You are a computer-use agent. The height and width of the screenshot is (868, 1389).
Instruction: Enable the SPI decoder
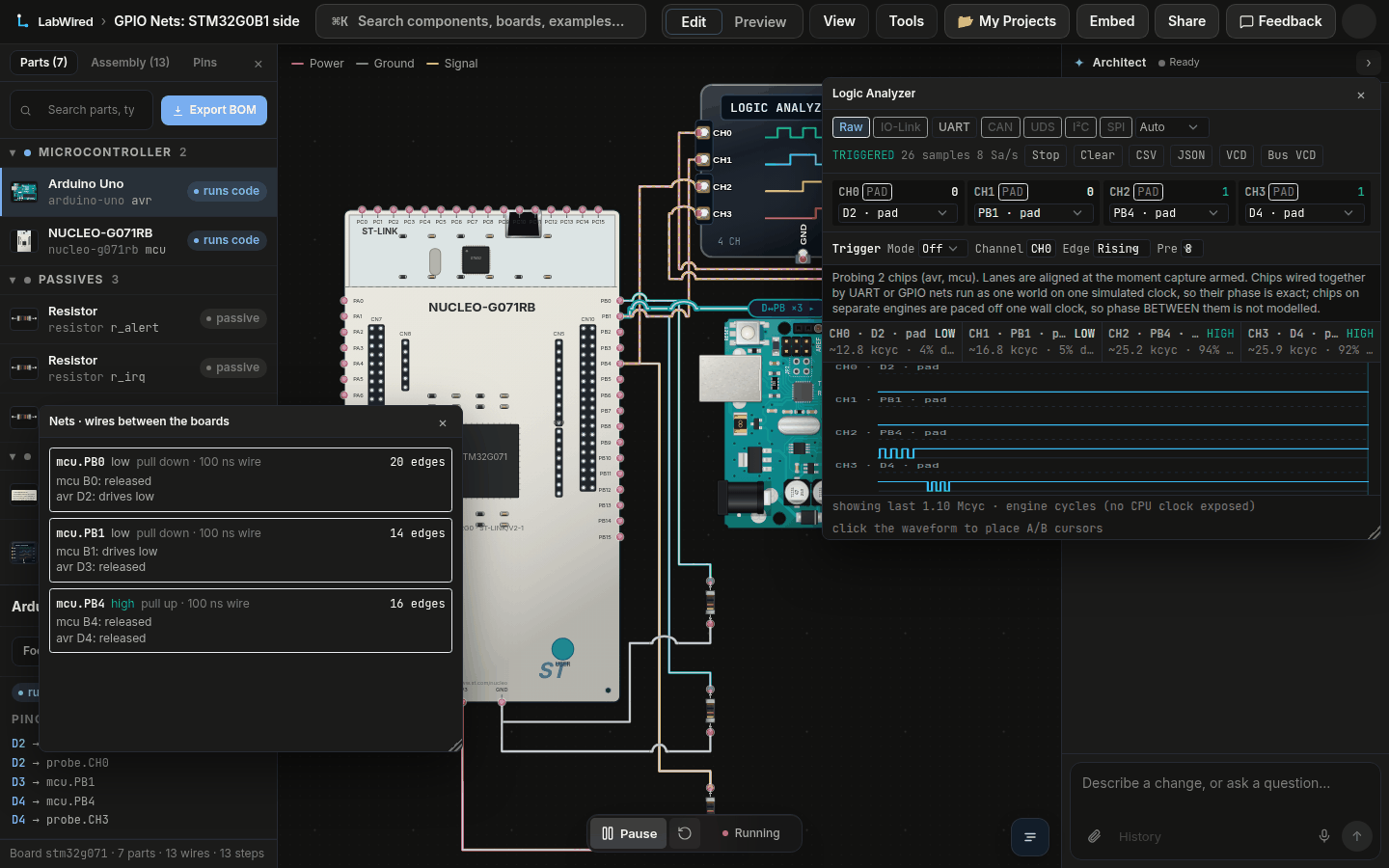pyautogui.click(x=1116, y=127)
